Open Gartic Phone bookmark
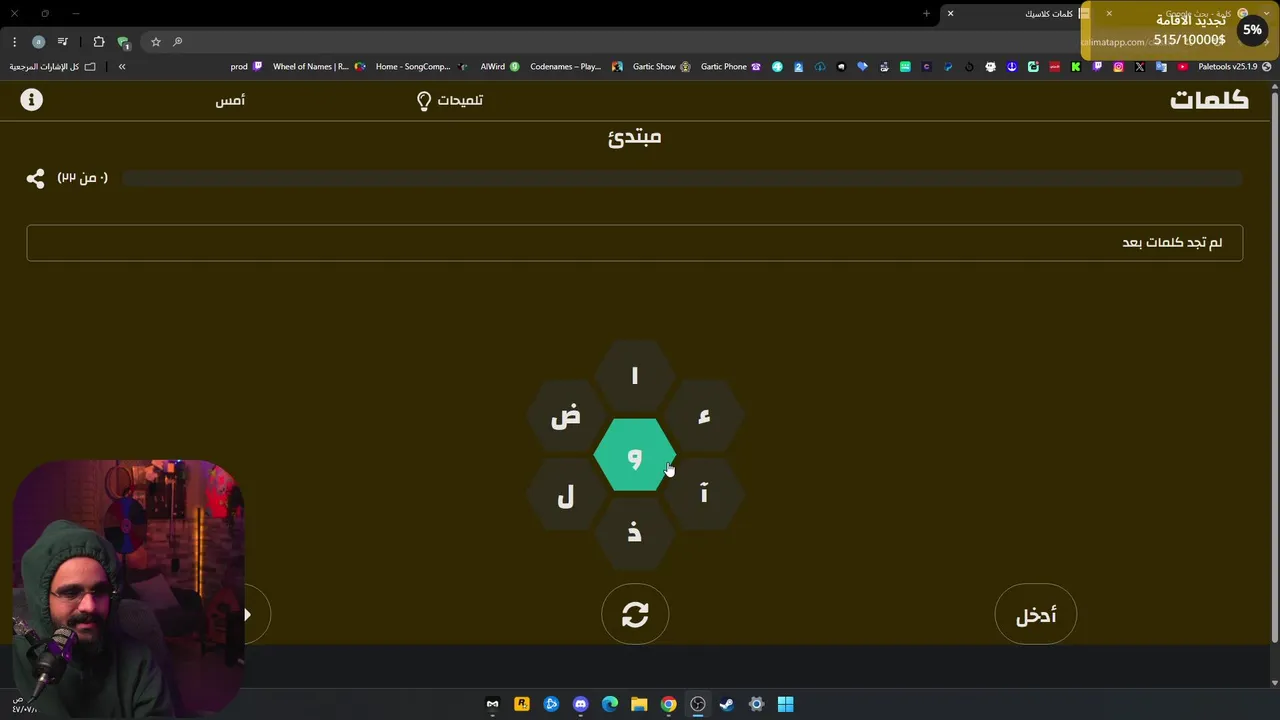The height and width of the screenshot is (720, 1280). 731,67
